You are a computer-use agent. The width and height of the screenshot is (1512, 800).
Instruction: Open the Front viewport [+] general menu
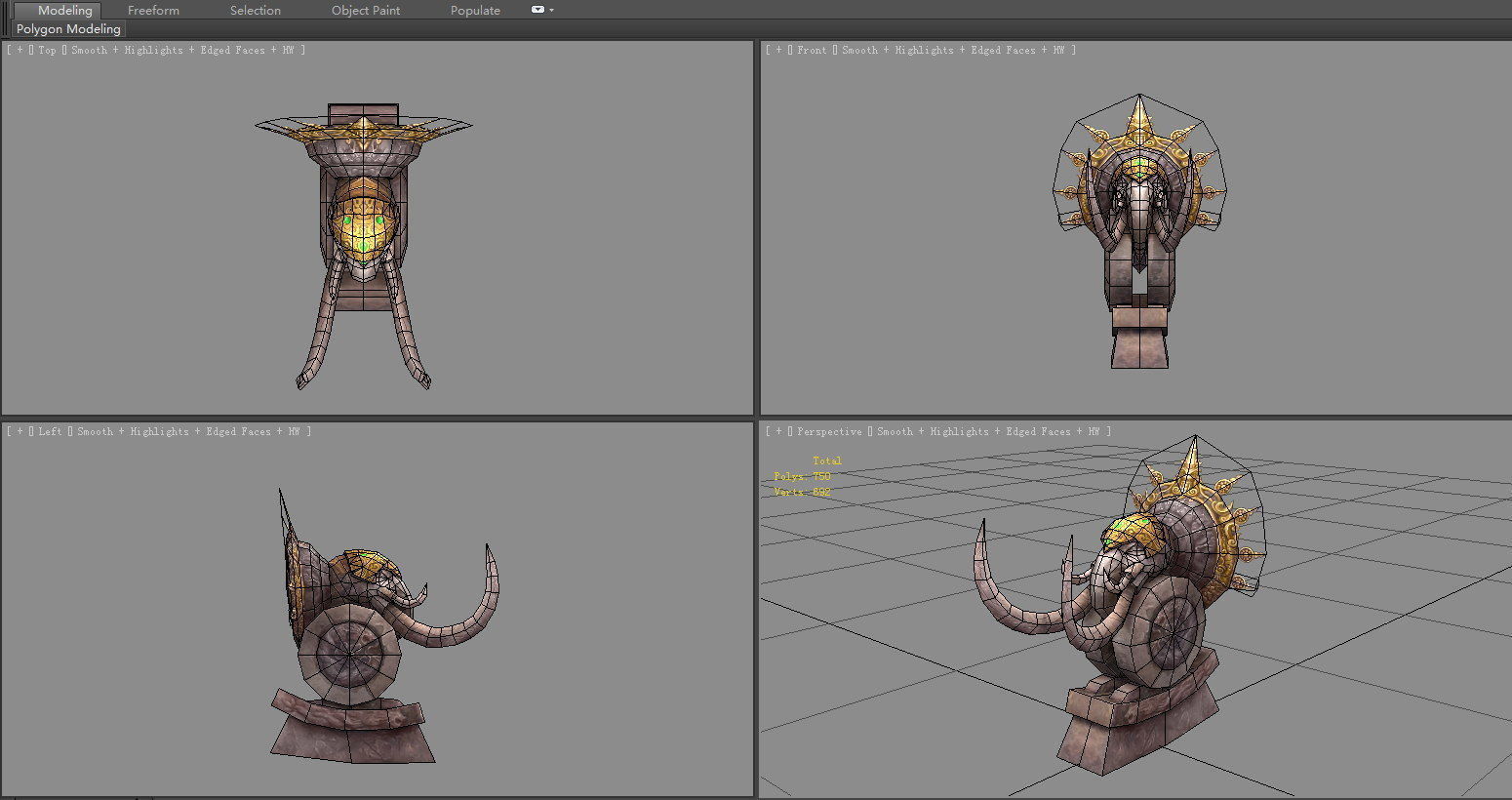click(x=778, y=50)
